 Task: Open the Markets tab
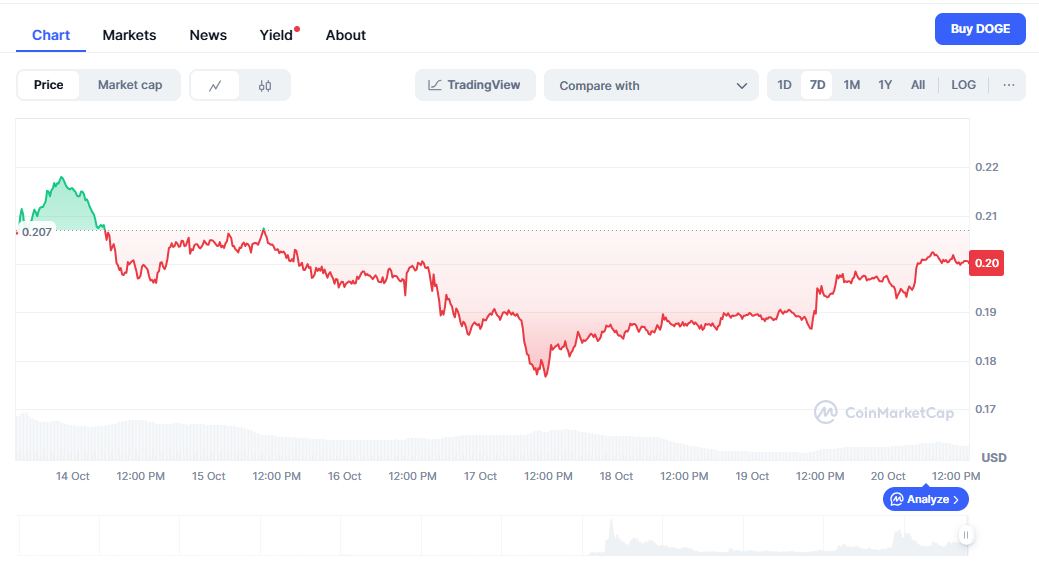click(129, 35)
